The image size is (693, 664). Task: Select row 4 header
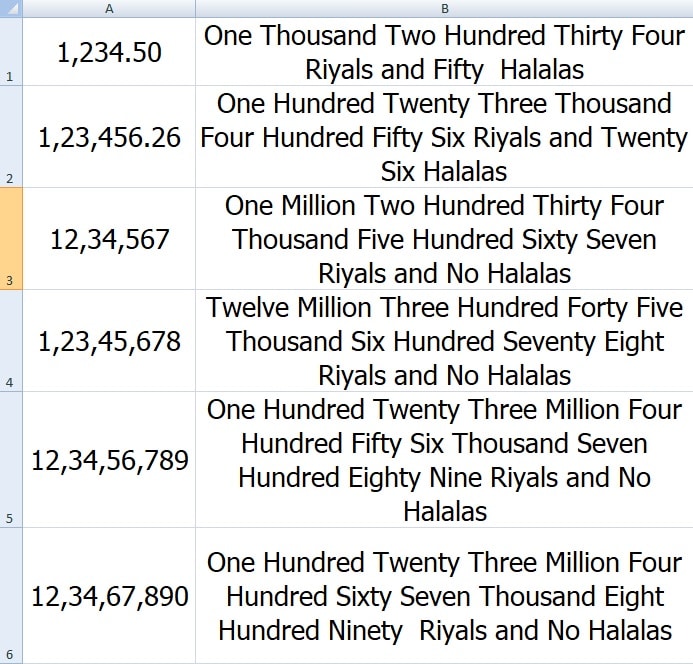[x=11, y=341]
